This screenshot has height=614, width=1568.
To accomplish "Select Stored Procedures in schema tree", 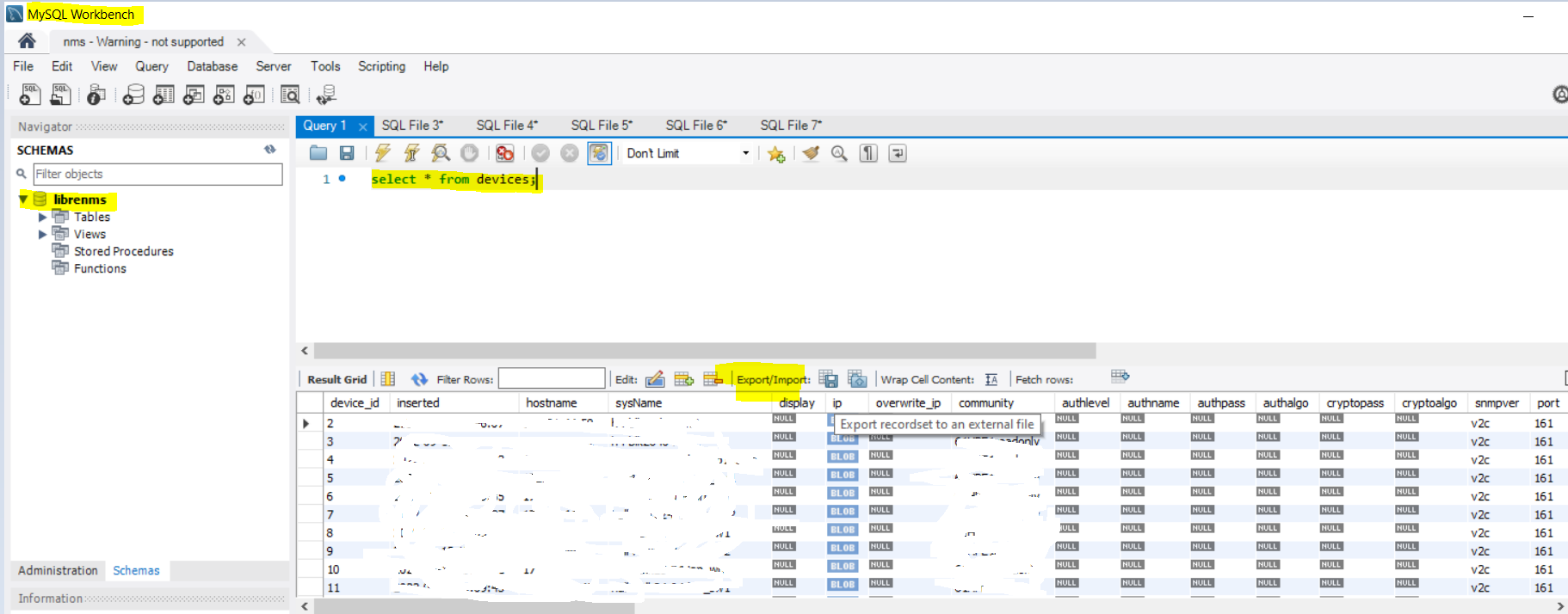I will 123,251.
